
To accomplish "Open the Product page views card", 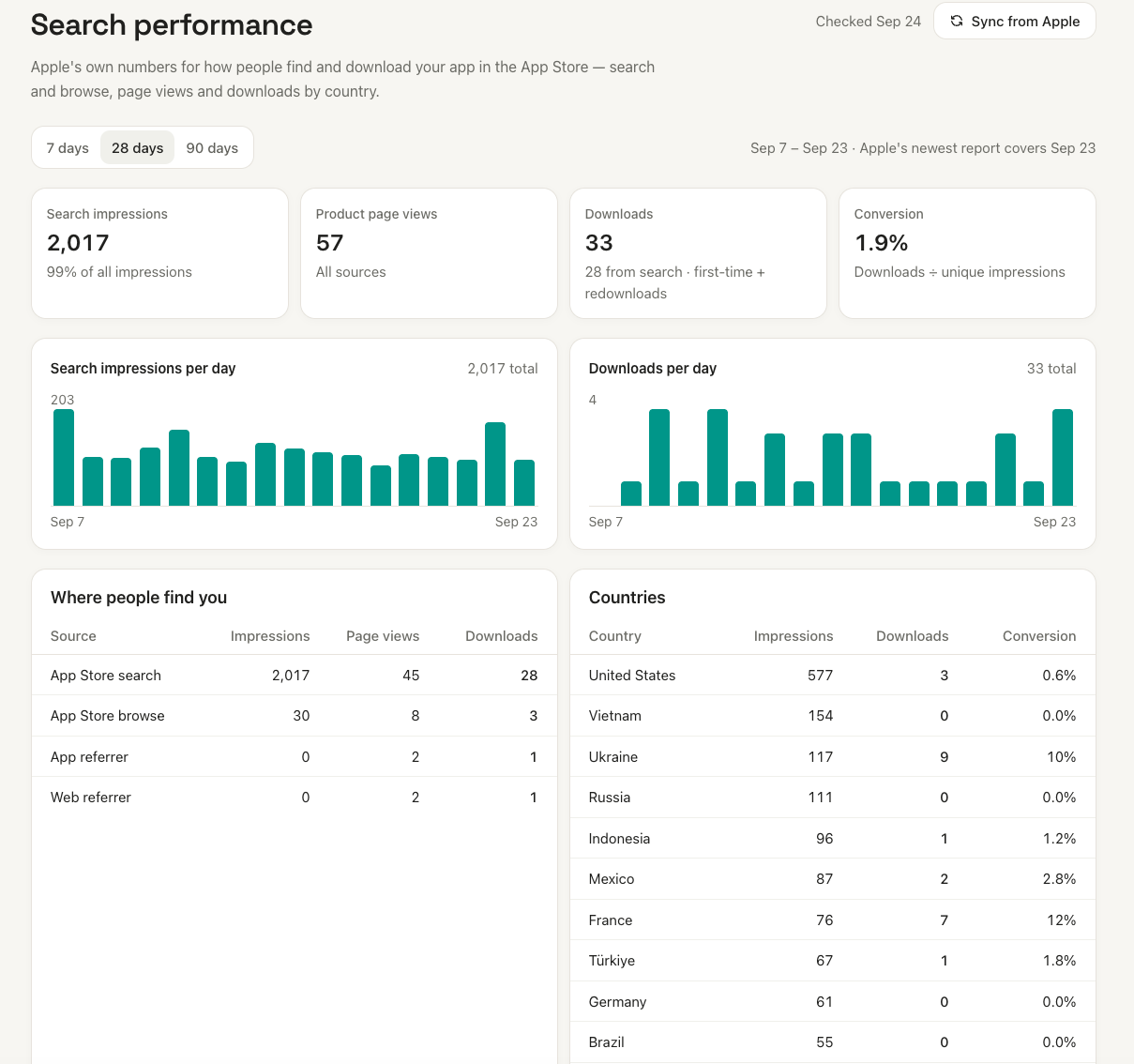I will tap(429, 253).
